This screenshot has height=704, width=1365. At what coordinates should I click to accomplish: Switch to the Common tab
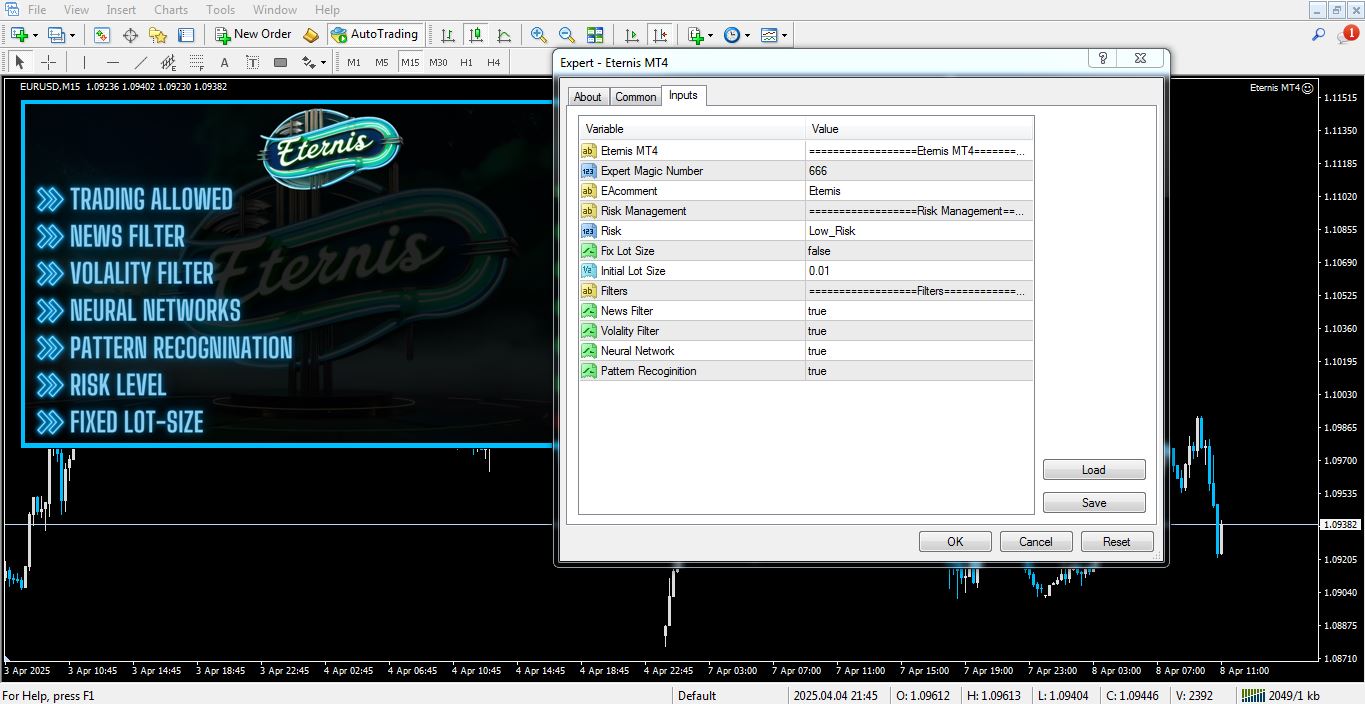click(x=635, y=97)
